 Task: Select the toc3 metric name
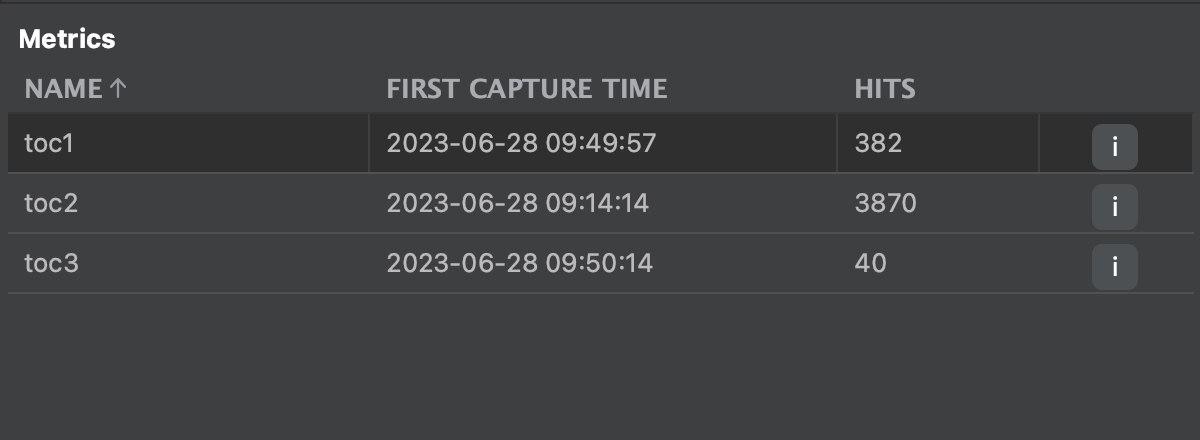click(x=51, y=264)
